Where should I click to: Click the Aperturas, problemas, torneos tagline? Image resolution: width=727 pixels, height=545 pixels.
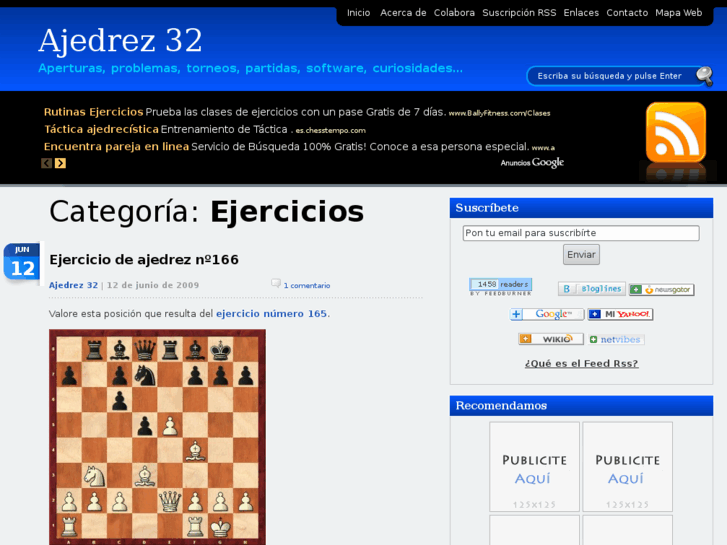250,68
